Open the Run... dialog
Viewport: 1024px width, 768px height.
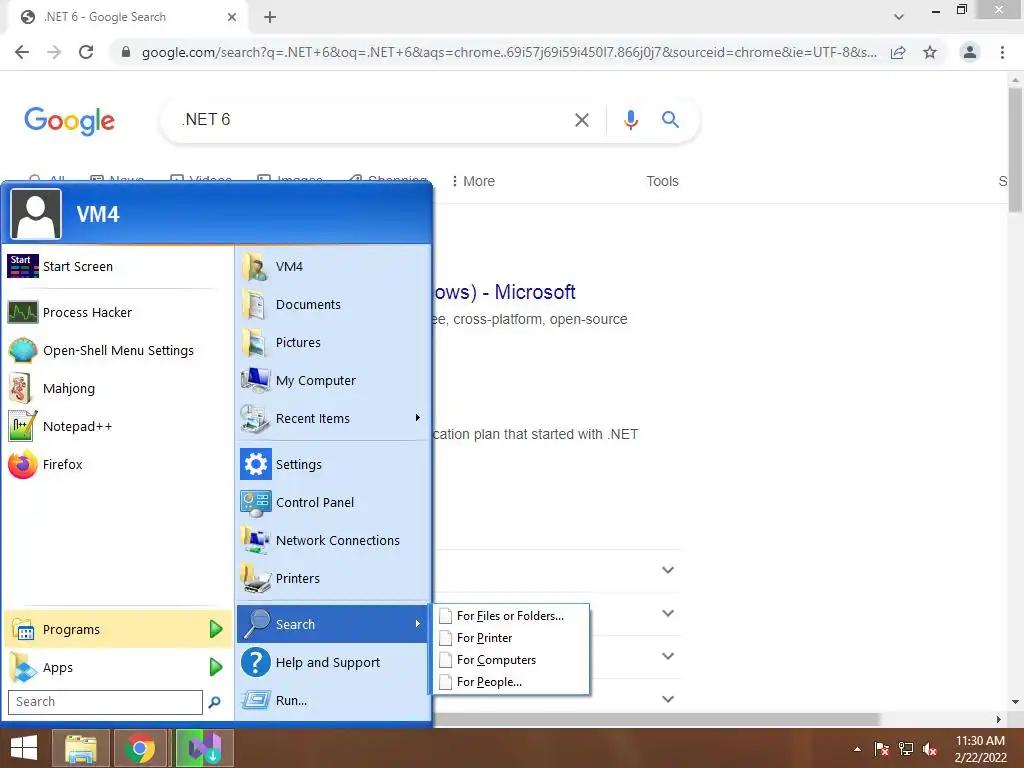click(x=332, y=700)
